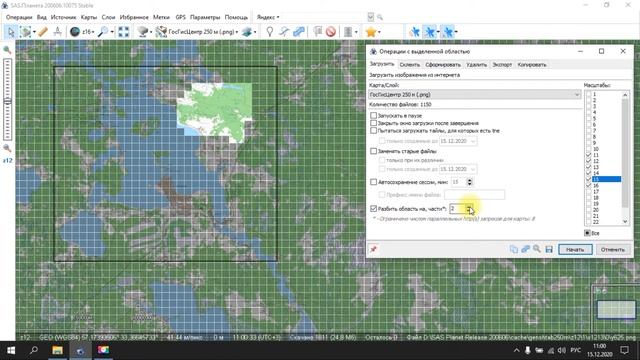Toggle 'Автосохранение сессии' checkbox
This screenshot has width=640, height=360.
[x=373, y=182]
